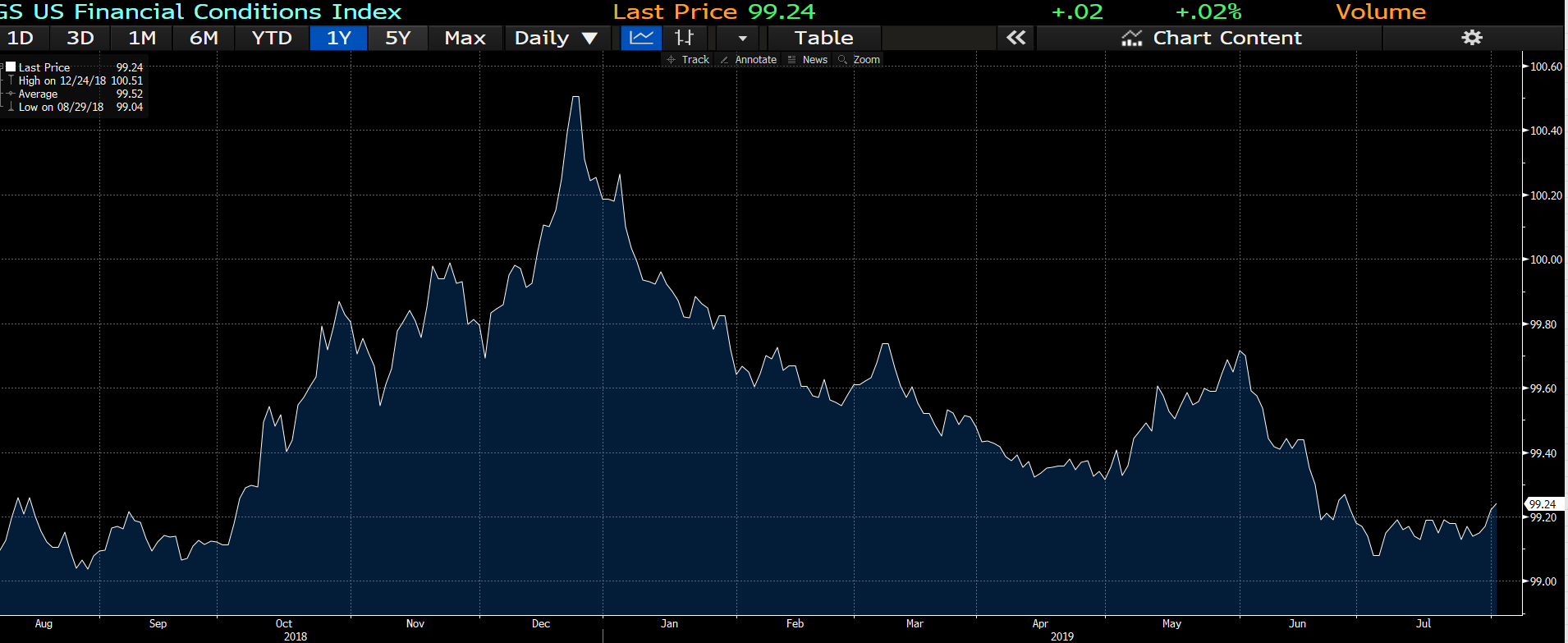Choose the 5Y range
This screenshot has height=643, width=1568.
pyautogui.click(x=398, y=38)
